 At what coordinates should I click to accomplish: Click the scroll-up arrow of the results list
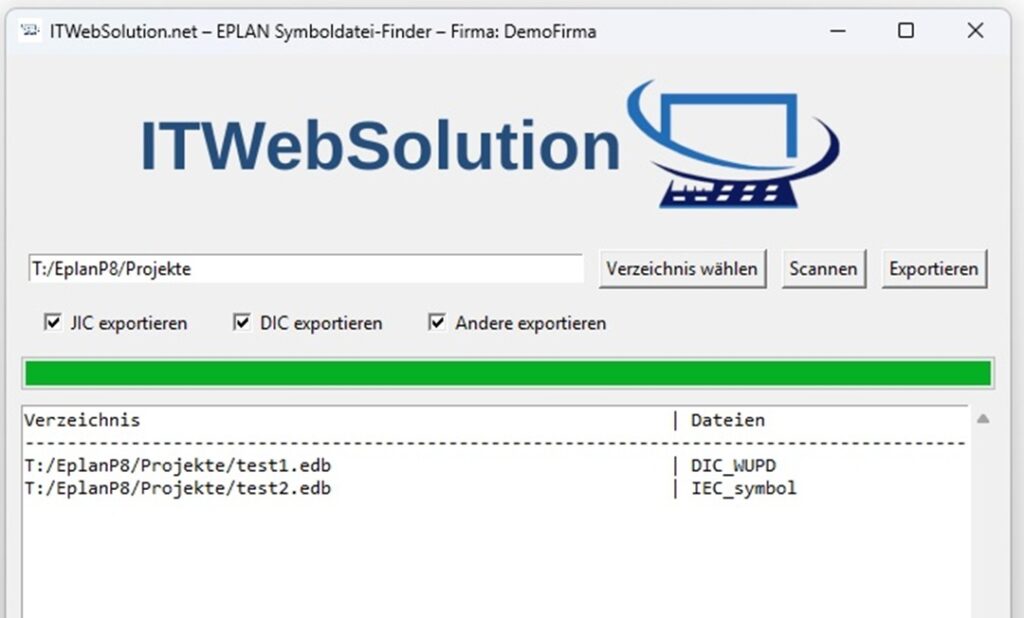point(982,419)
